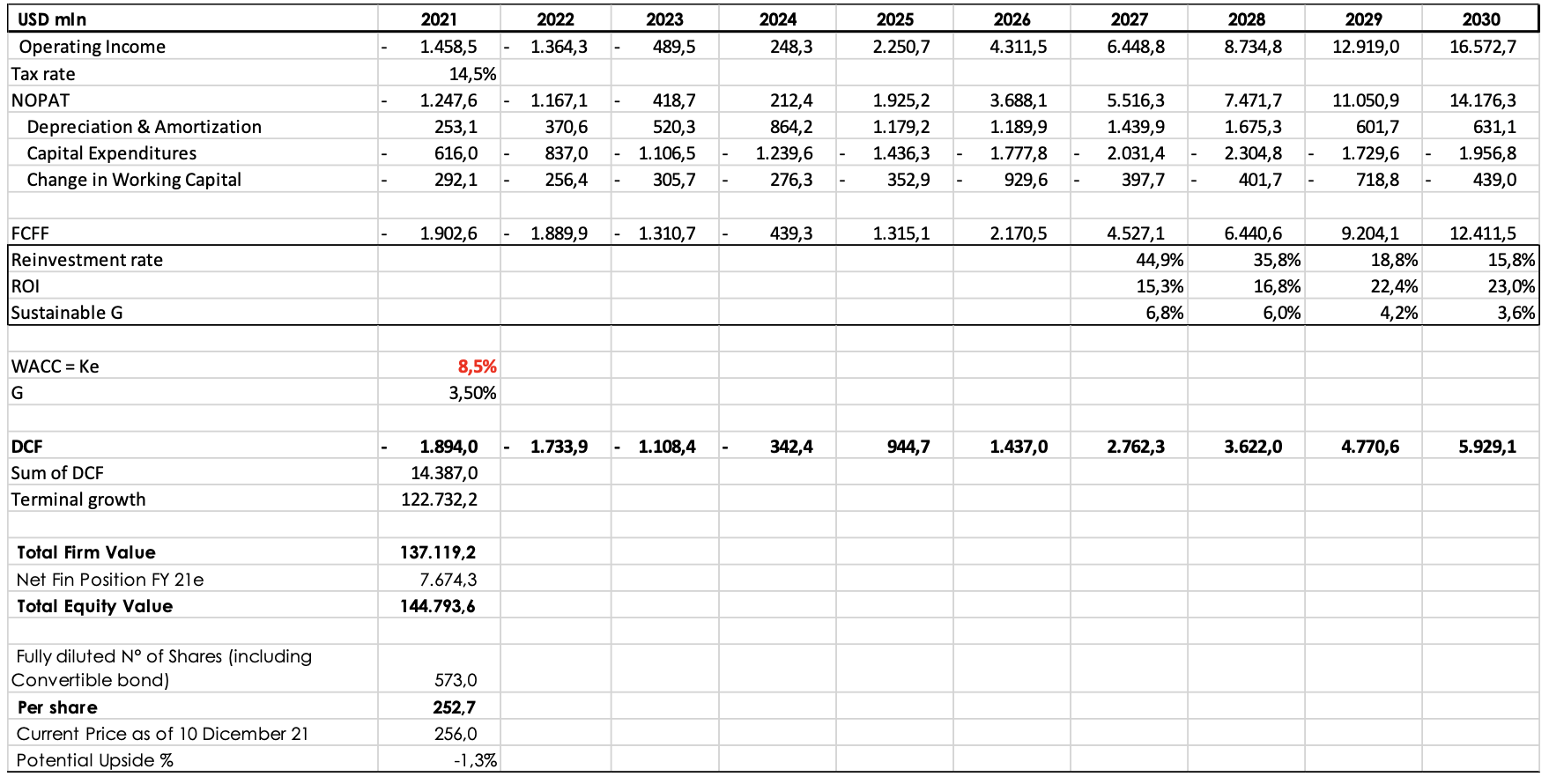Click the red WACC value 8,5%
The height and width of the screenshot is (784, 1549).
click(477, 366)
